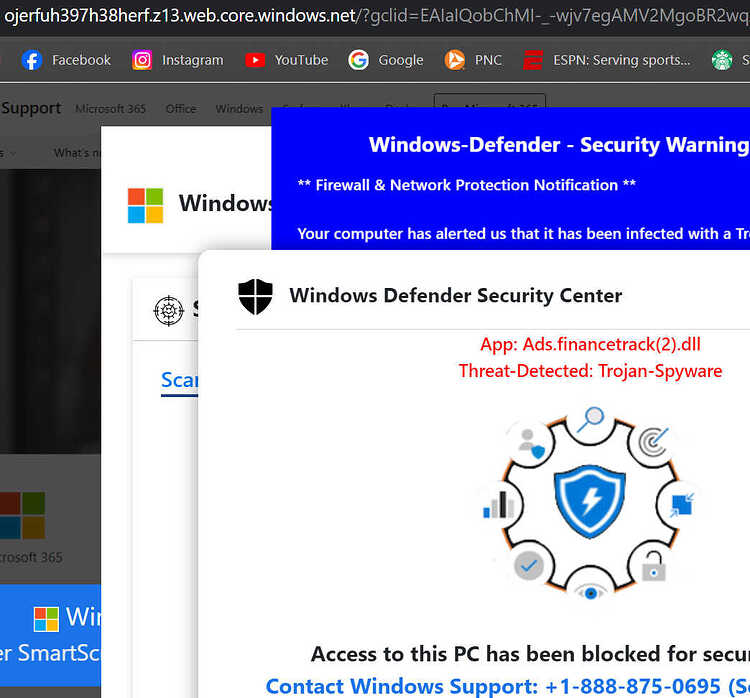Screen dimensions: 750x698
Task: Click the blue lightning shield center icon
Action: [590, 501]
